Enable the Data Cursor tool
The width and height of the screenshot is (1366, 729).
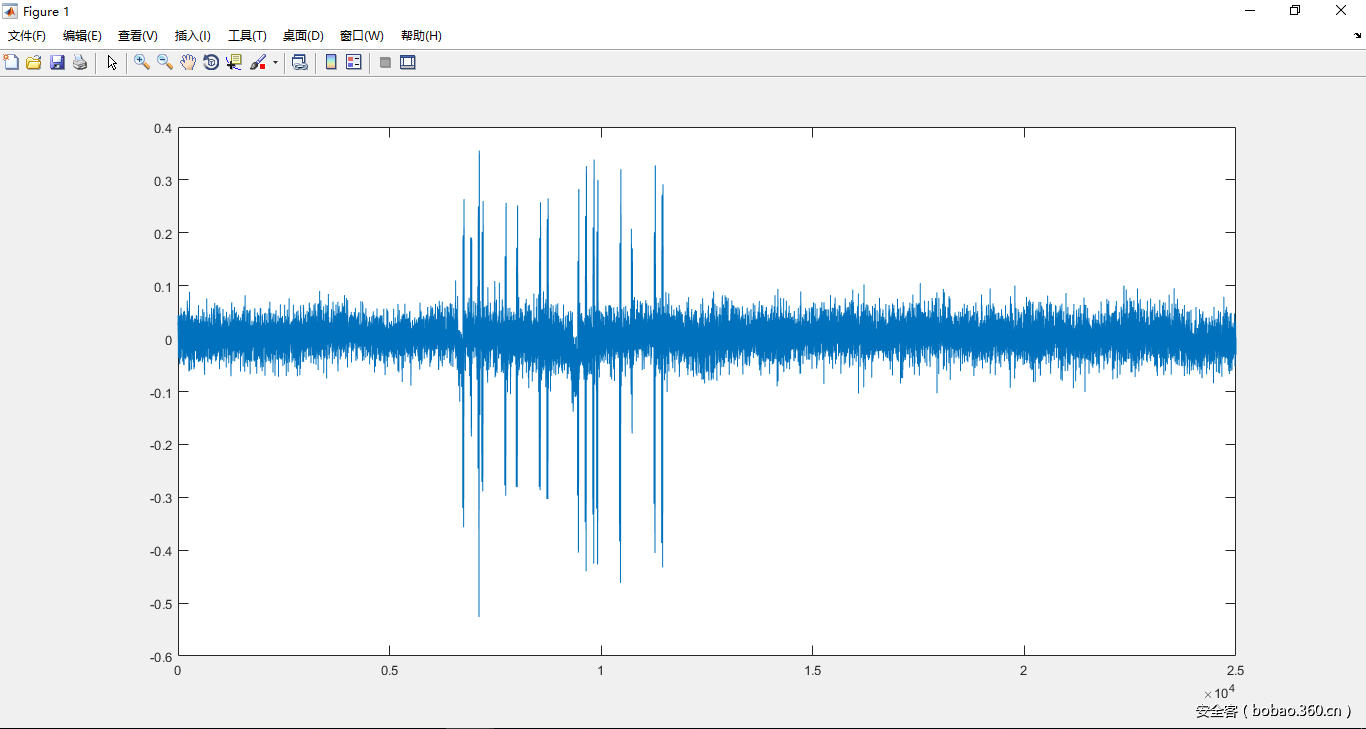point(234,62)
